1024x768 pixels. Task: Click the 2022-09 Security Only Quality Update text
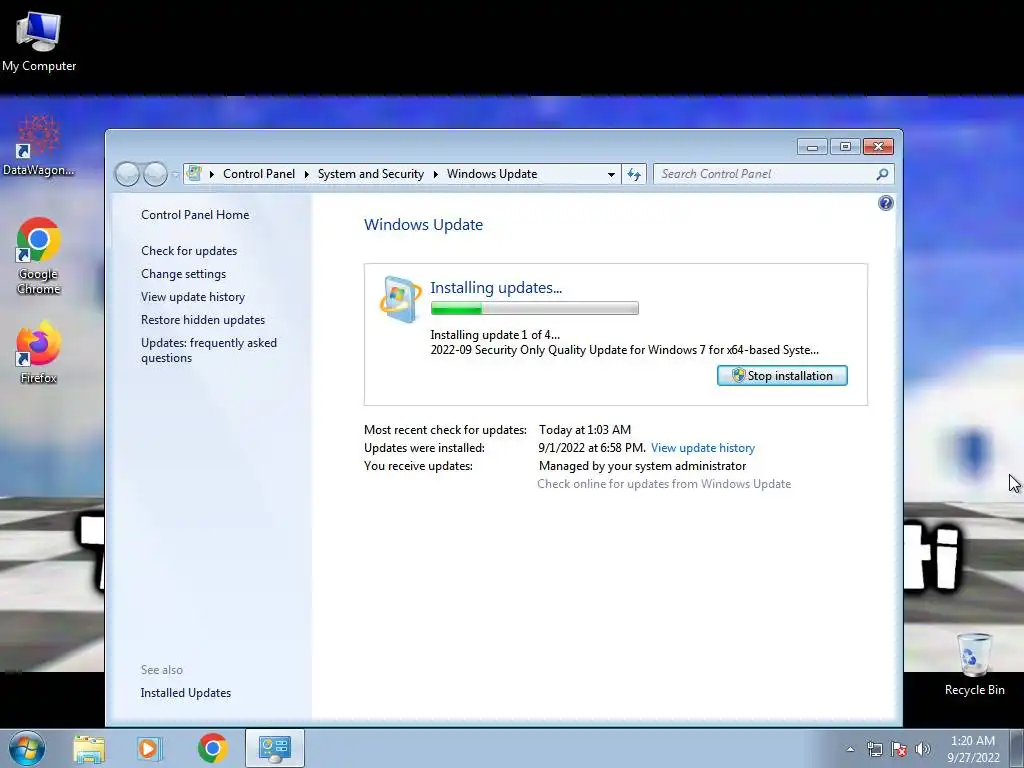coord(624,350)
